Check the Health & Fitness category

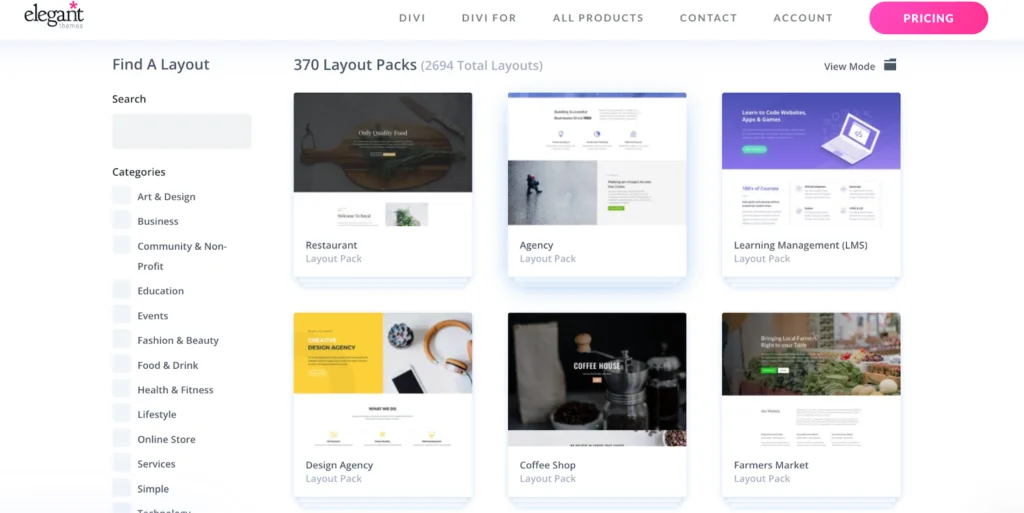click(x=121, y=389)
